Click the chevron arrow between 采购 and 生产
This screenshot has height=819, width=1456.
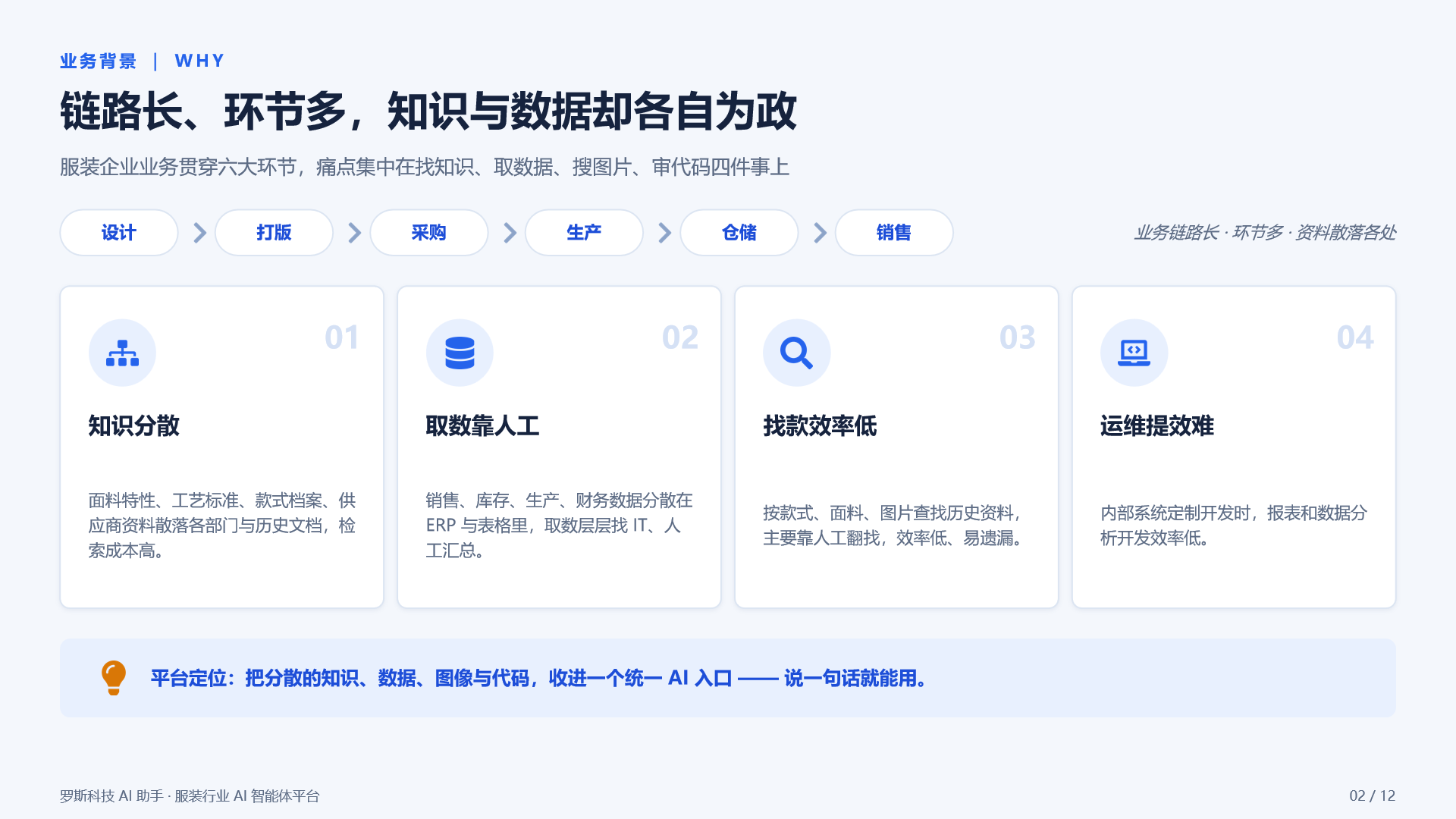click(x=510, y=233)
